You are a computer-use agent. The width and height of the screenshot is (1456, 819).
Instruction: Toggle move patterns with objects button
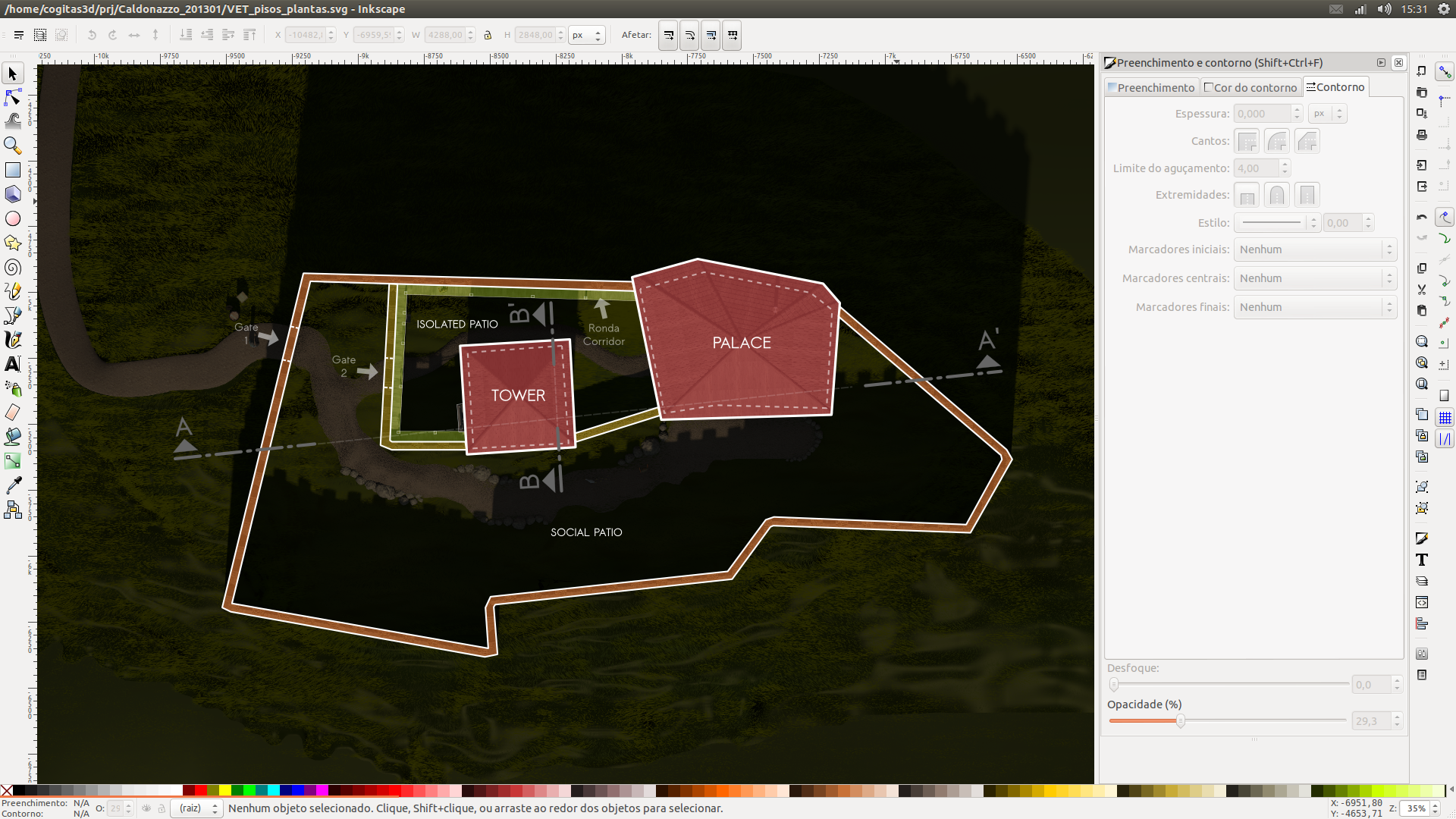pos(732,35)
